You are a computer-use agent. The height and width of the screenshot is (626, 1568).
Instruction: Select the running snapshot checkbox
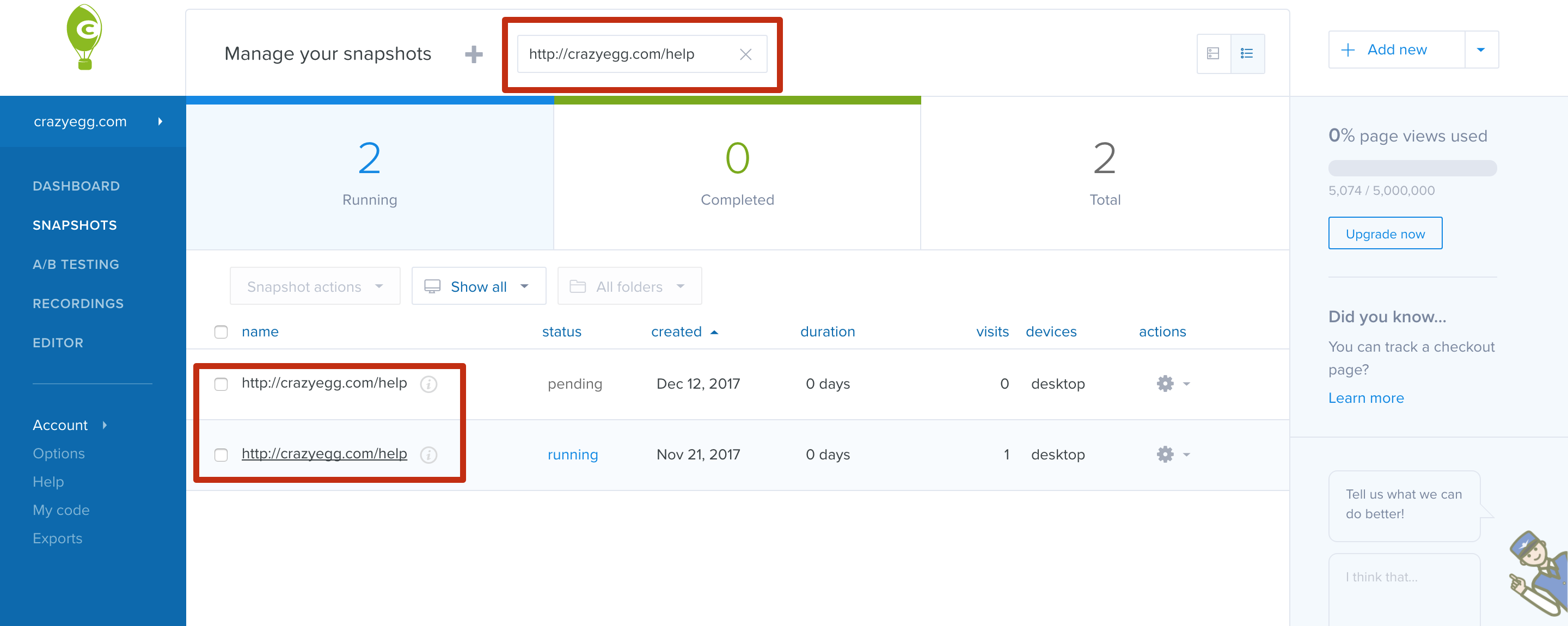point(221,455)
